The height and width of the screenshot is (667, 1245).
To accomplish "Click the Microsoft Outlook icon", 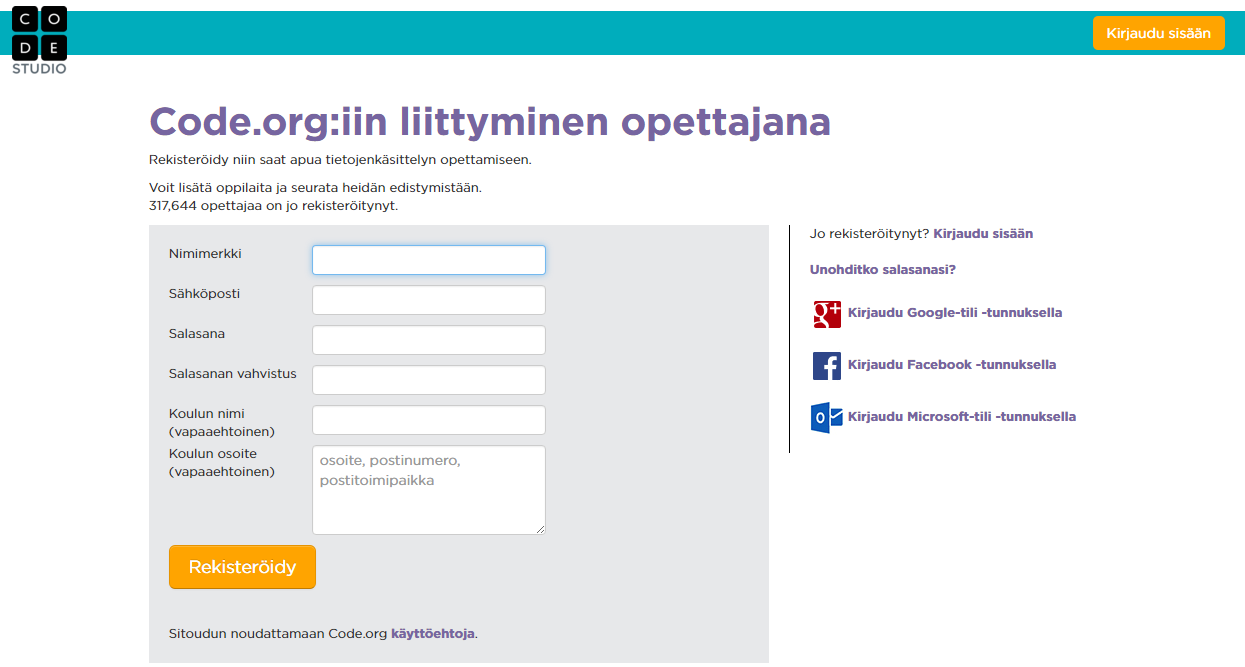I will 827,418.
